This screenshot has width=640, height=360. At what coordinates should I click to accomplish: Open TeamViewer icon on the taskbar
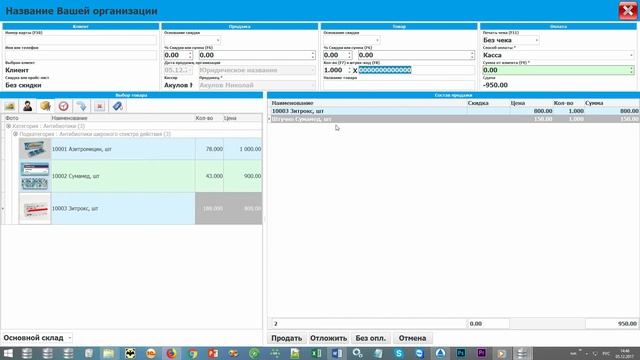419,353
